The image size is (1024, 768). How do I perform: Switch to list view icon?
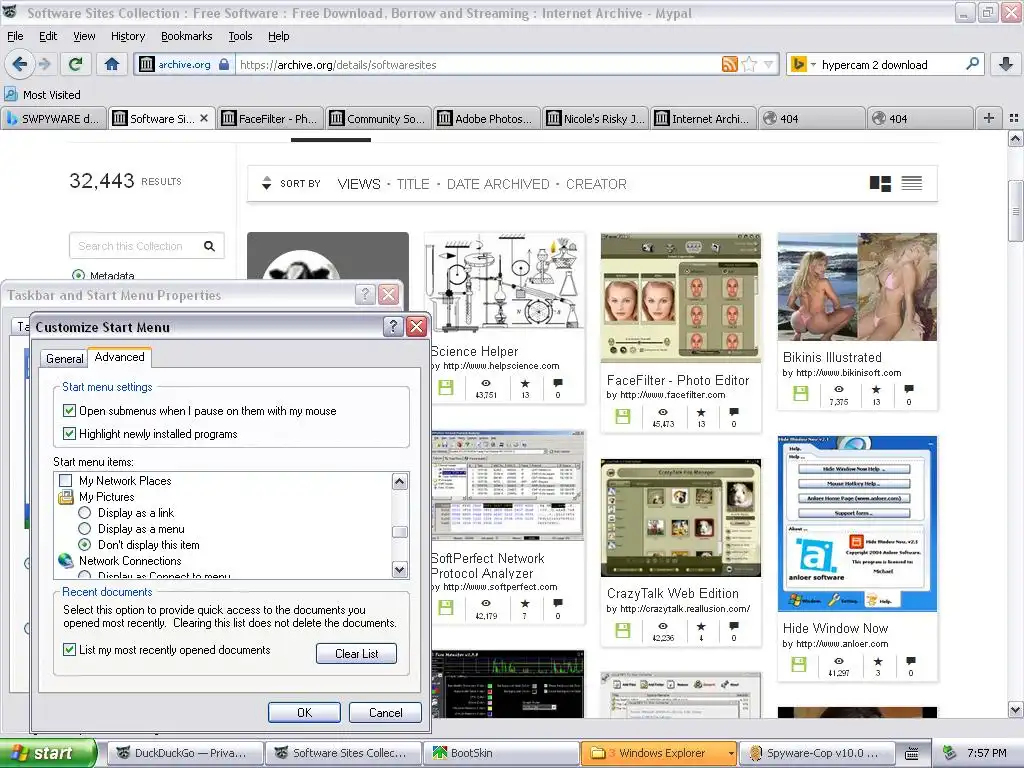point(912,184)
